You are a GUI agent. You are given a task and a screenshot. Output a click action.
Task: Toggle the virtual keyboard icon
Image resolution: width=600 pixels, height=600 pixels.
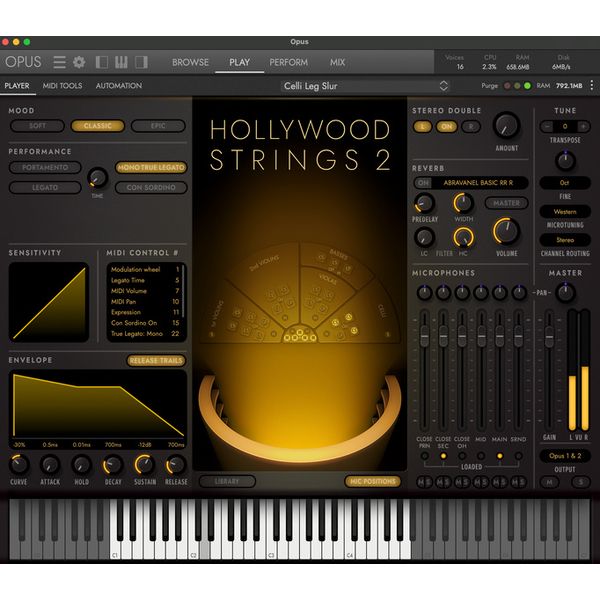[x=121, y=62]
